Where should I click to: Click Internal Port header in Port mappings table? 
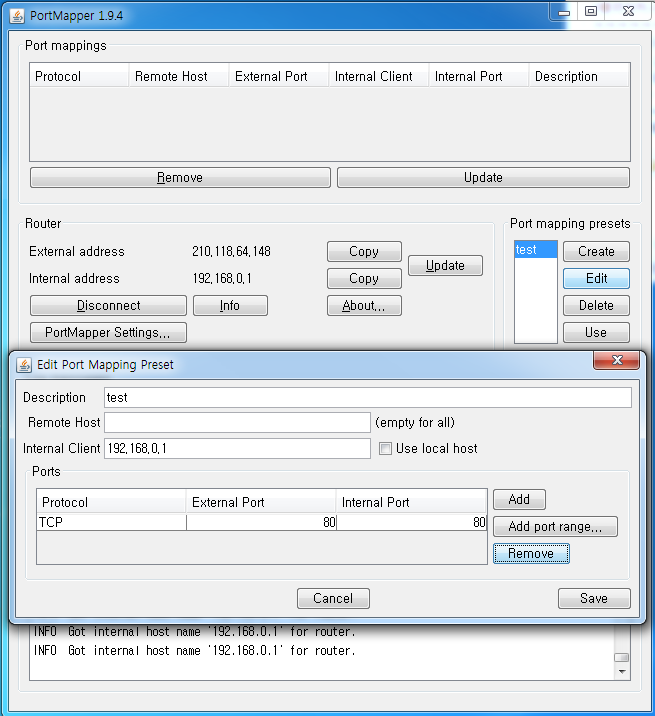(x=479, y=76)
